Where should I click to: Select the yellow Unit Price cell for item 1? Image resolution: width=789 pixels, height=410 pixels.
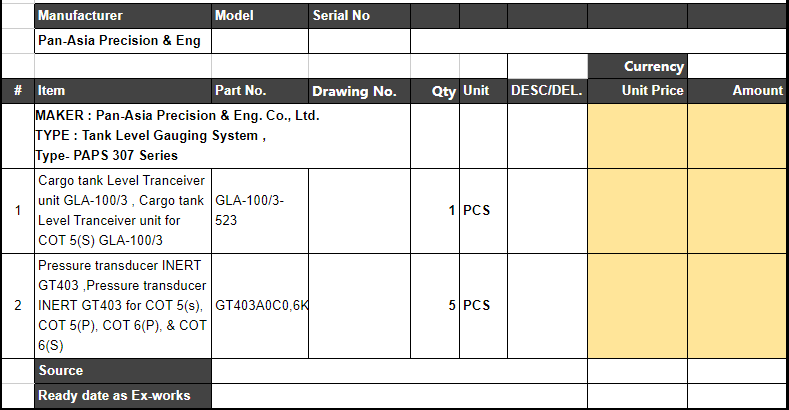point(637,211)
